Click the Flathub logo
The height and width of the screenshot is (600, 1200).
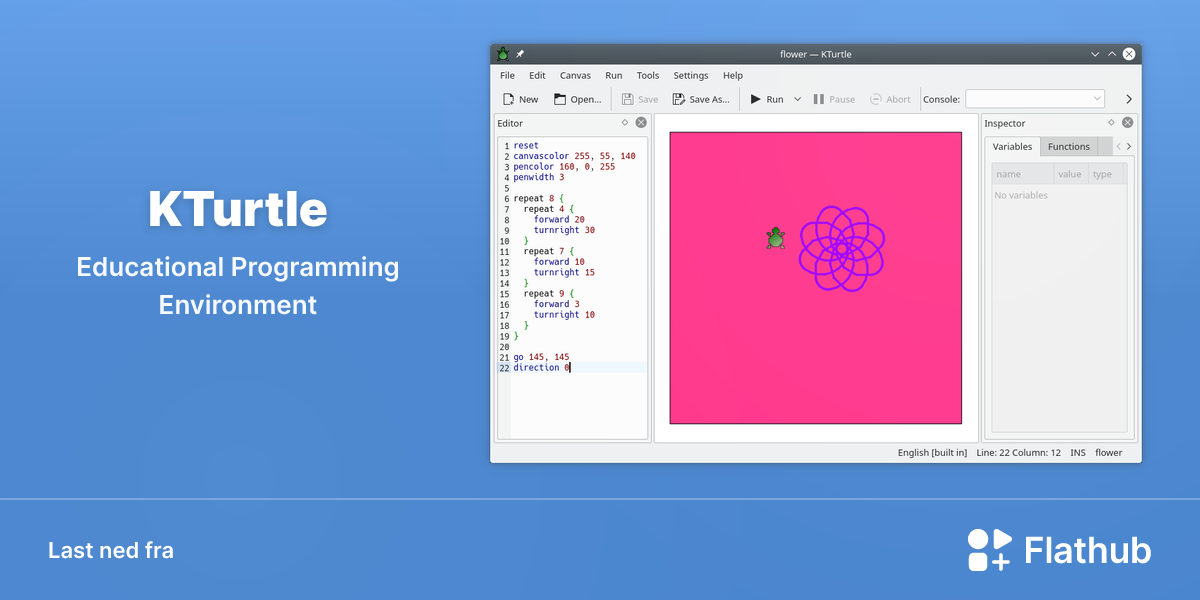tap(1059, 550)
